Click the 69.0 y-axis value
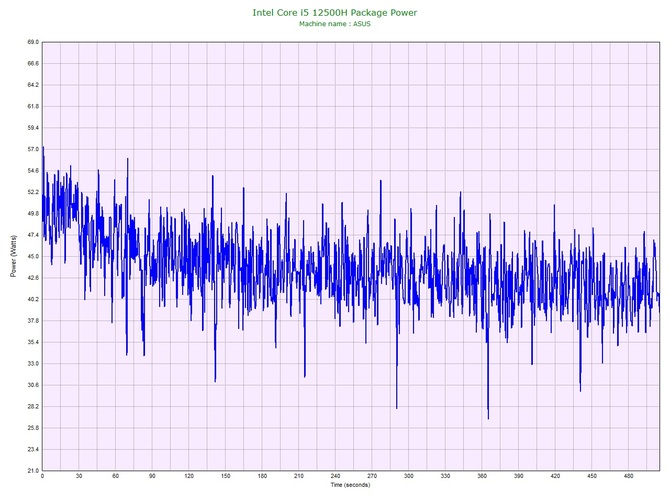 tap(33, 42)
